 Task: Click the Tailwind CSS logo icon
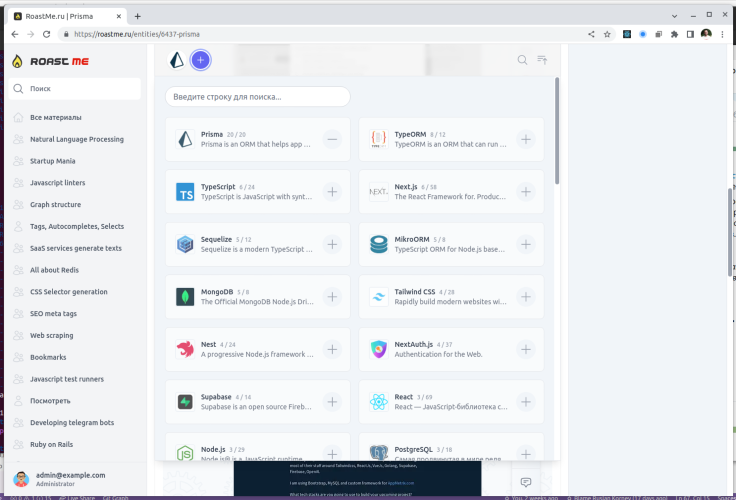tap(379, 297)
